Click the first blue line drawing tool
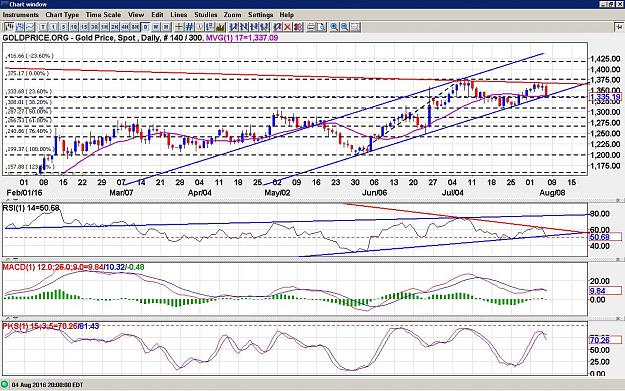The image size is (625, 391). pyautogui.click(x=233, y=27)
